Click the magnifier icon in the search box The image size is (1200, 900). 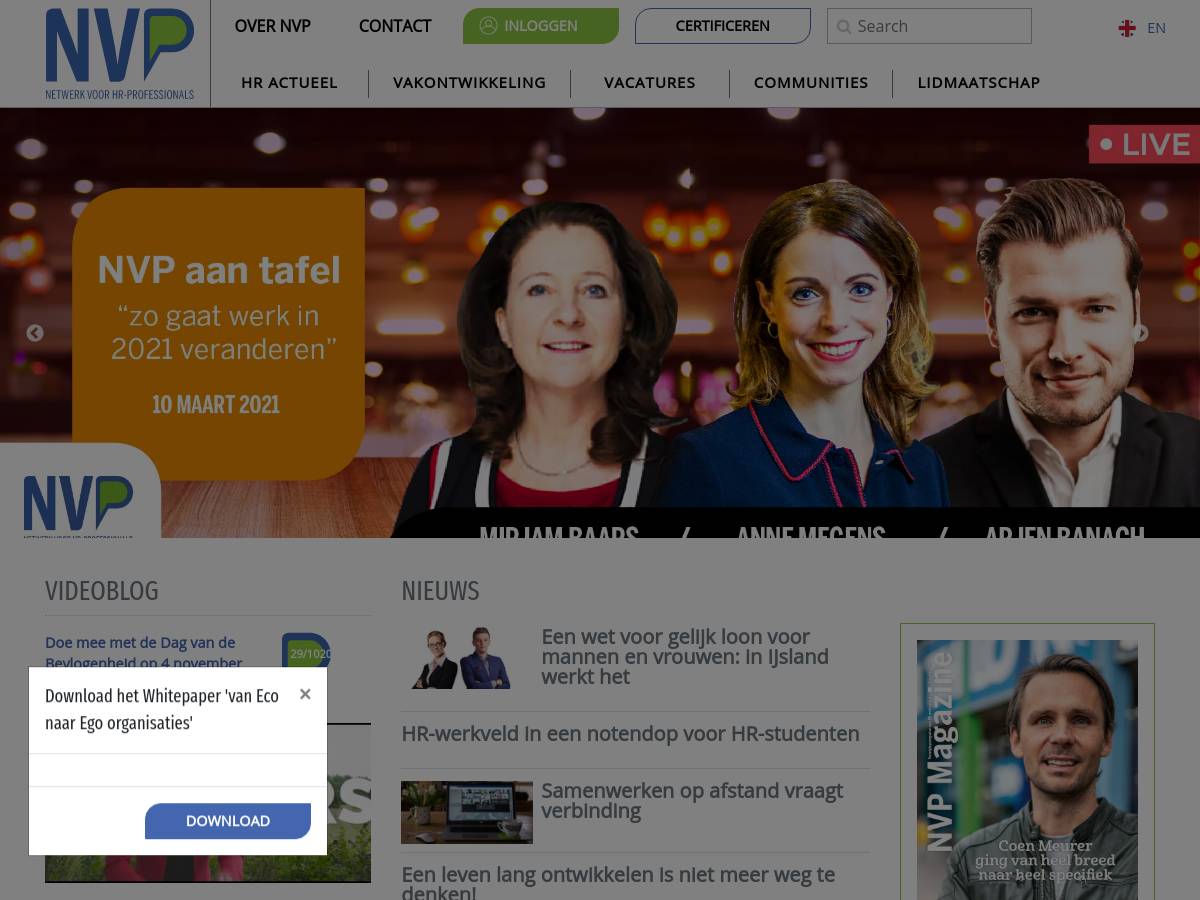(x=844, y=27)
